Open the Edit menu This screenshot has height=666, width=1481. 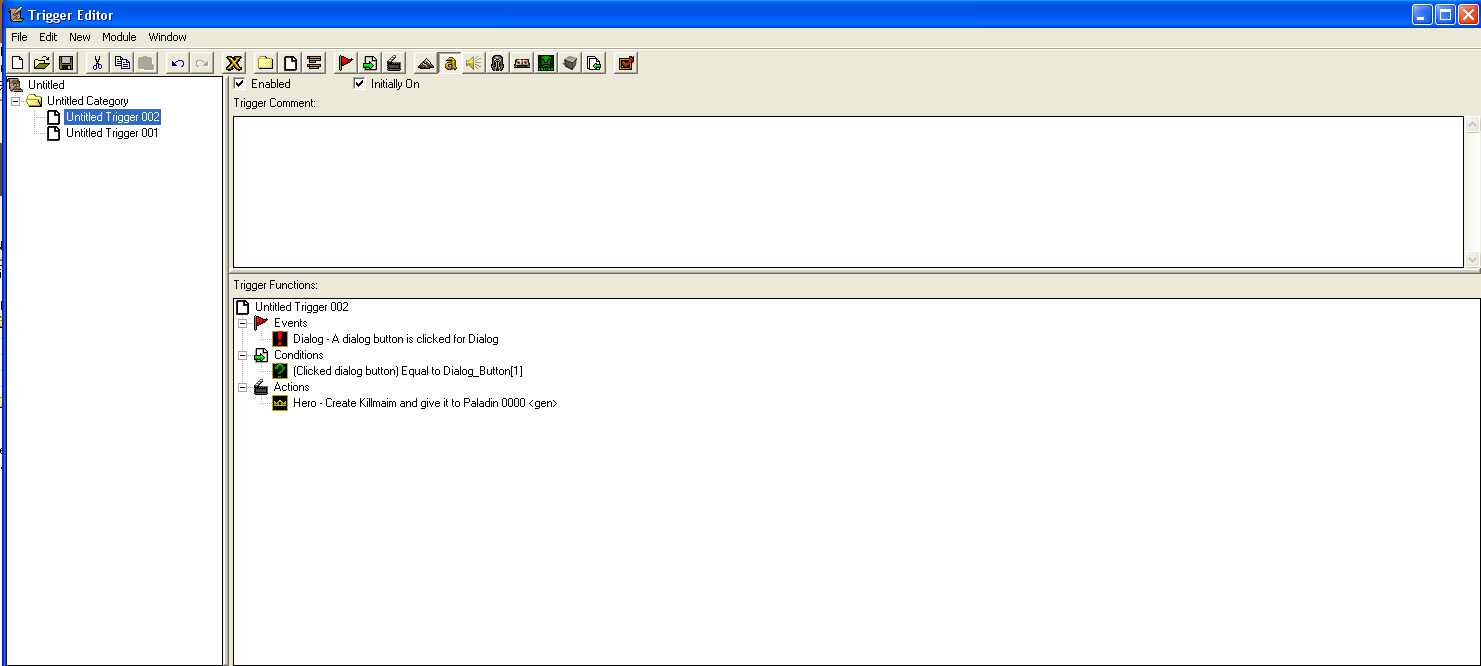[48, 37]
